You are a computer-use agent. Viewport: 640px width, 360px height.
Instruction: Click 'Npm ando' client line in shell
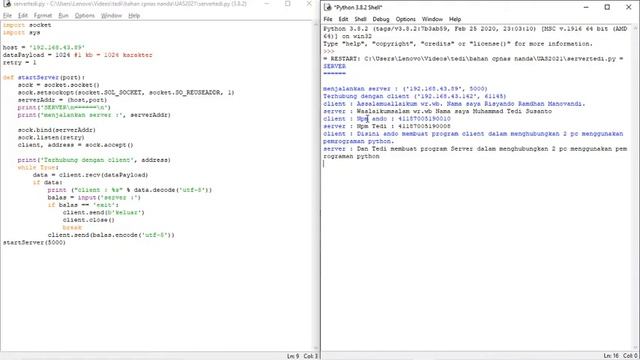[x=387, y=119]
